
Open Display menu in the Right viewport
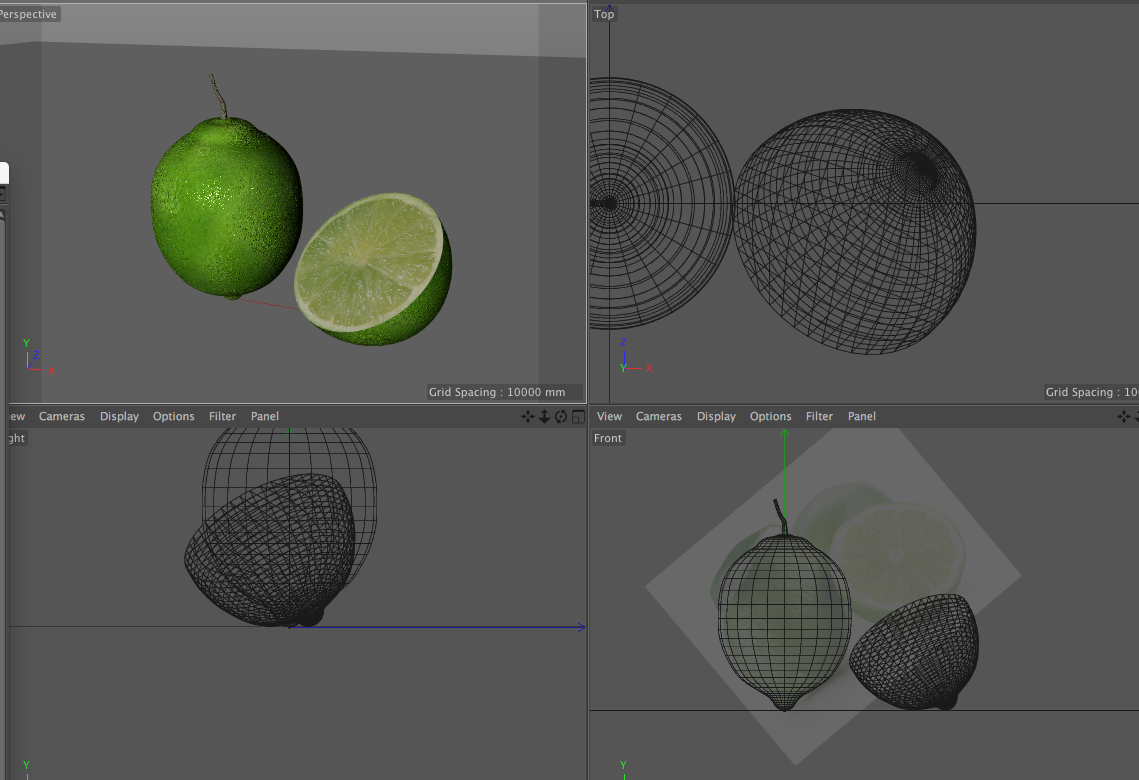(119, 417)
